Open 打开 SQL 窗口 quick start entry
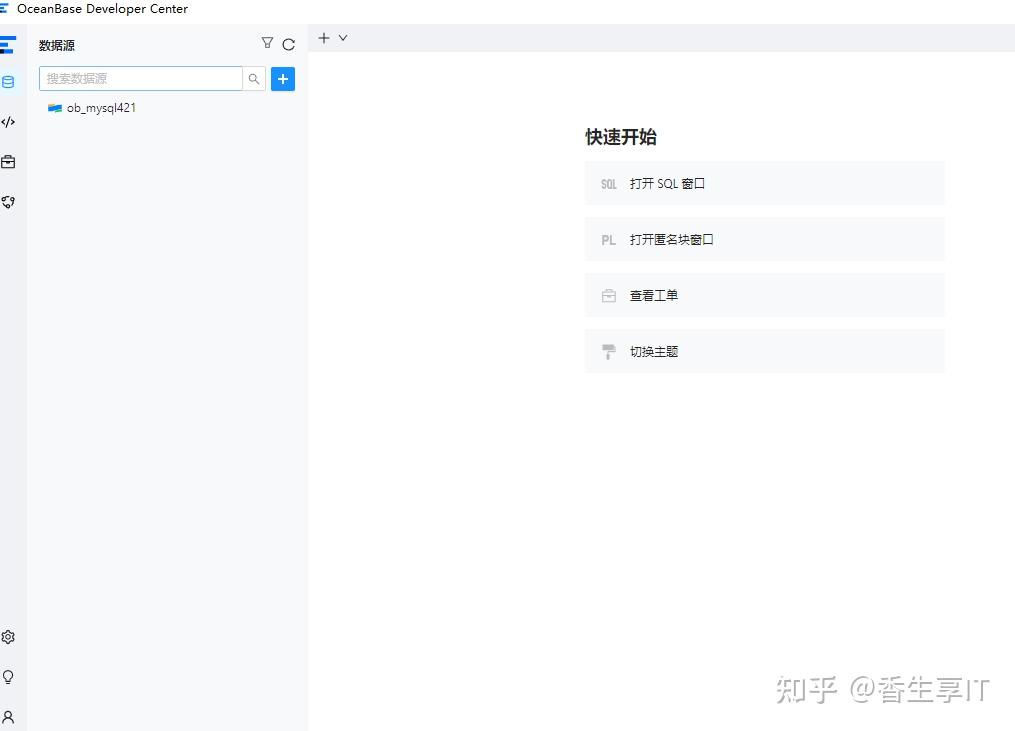This screenshot has width=1015, height=731. click(764, 183)
